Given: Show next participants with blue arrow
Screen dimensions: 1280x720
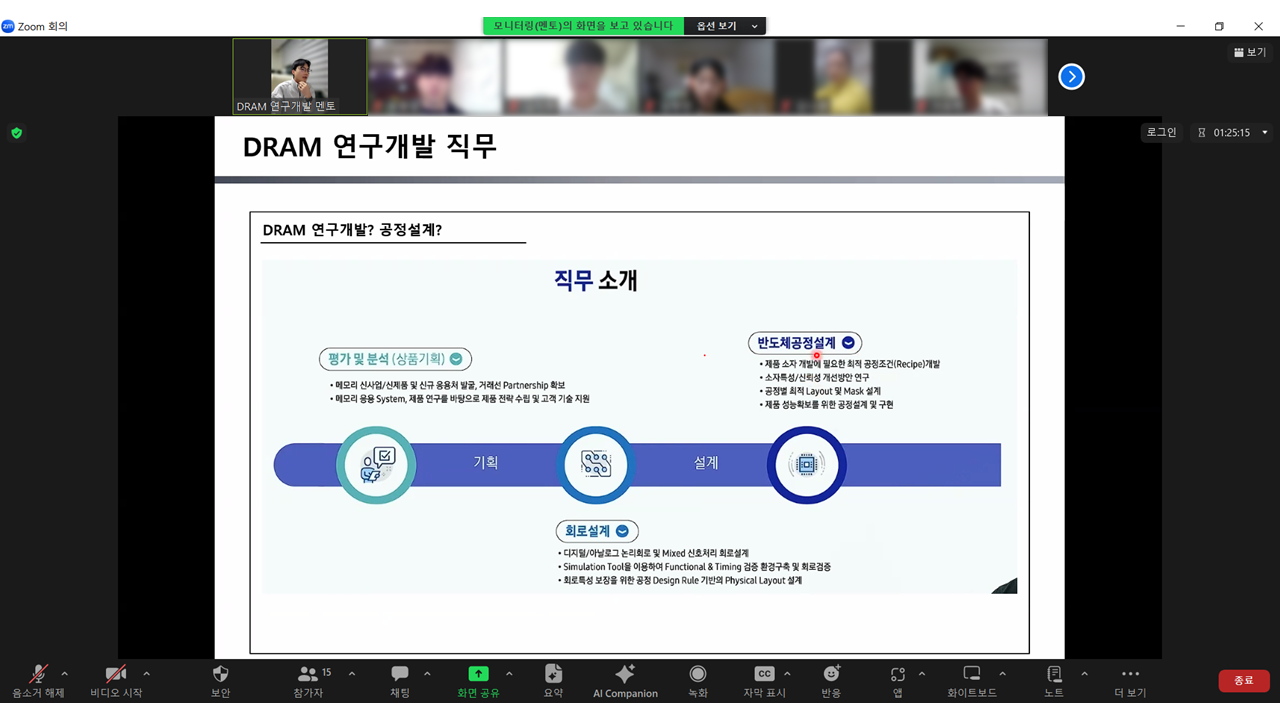Looking at the screenshot, I should coord(1071,77).
